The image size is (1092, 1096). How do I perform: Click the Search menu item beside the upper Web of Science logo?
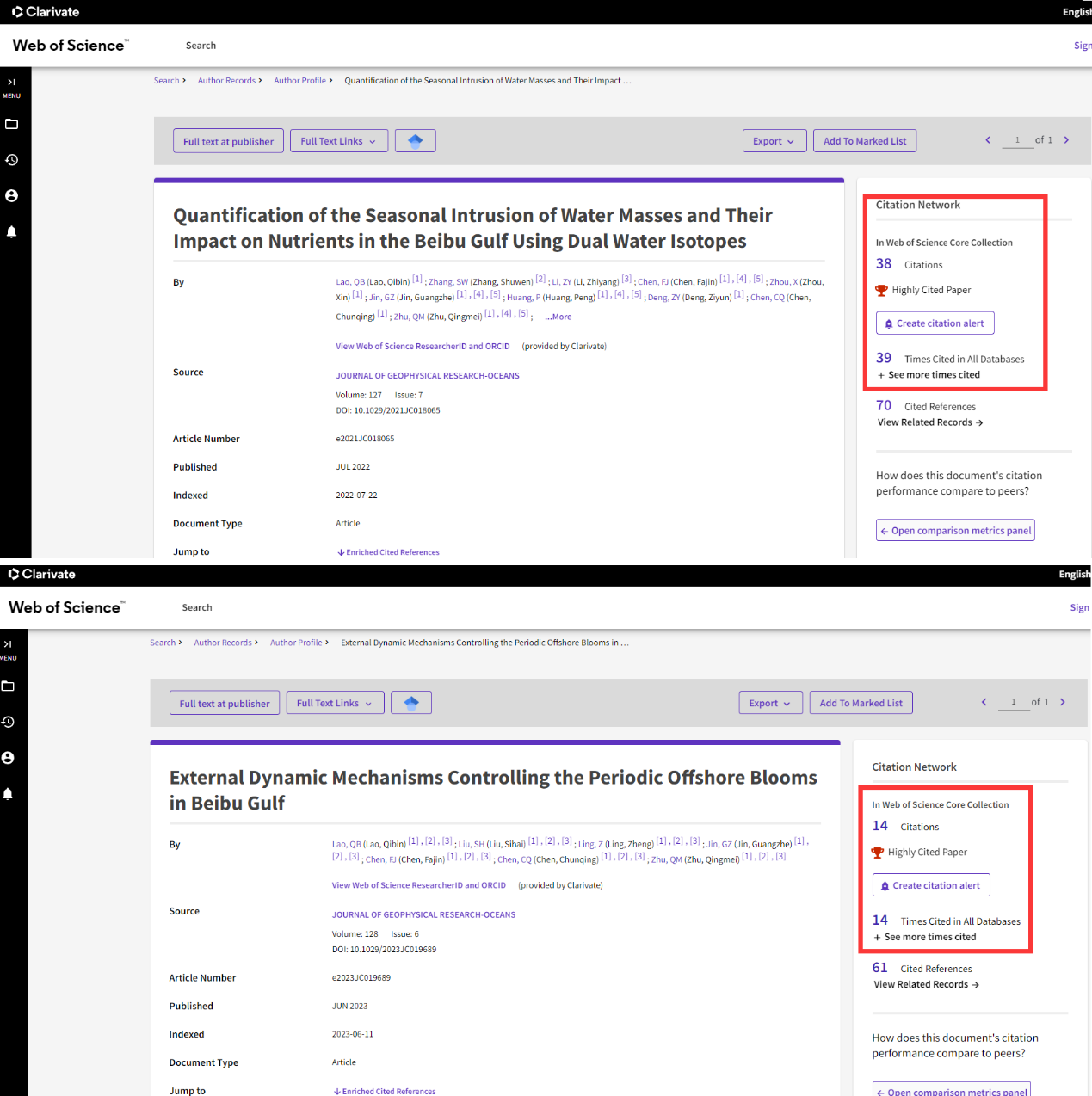click(201, 46)
